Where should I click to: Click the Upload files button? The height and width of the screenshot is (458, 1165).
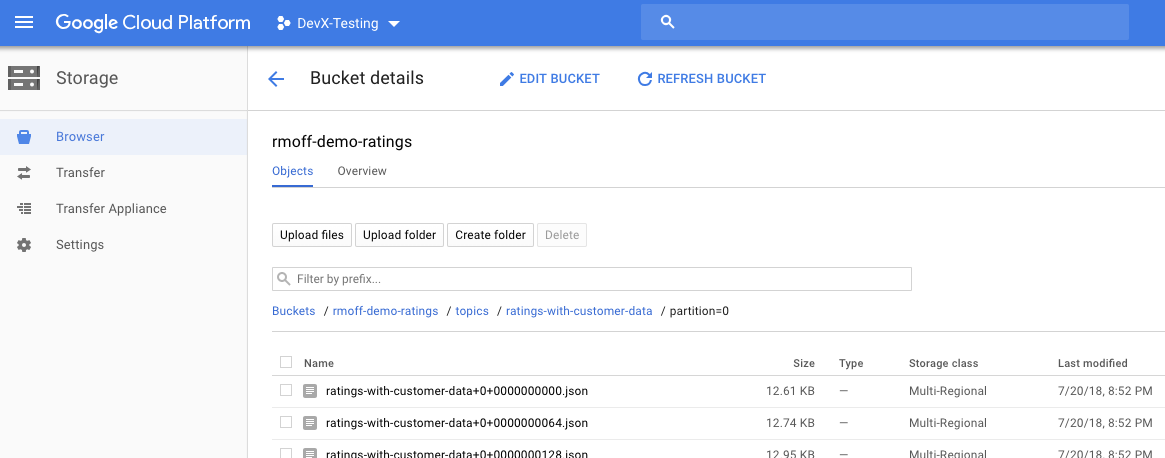(x=312, y=235)
